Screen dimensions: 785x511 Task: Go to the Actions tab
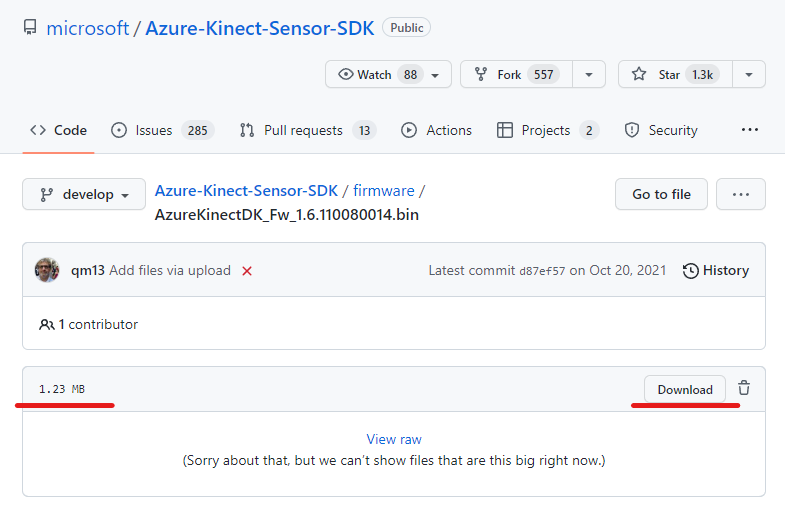pyautogui.click(x=436, y=130)
